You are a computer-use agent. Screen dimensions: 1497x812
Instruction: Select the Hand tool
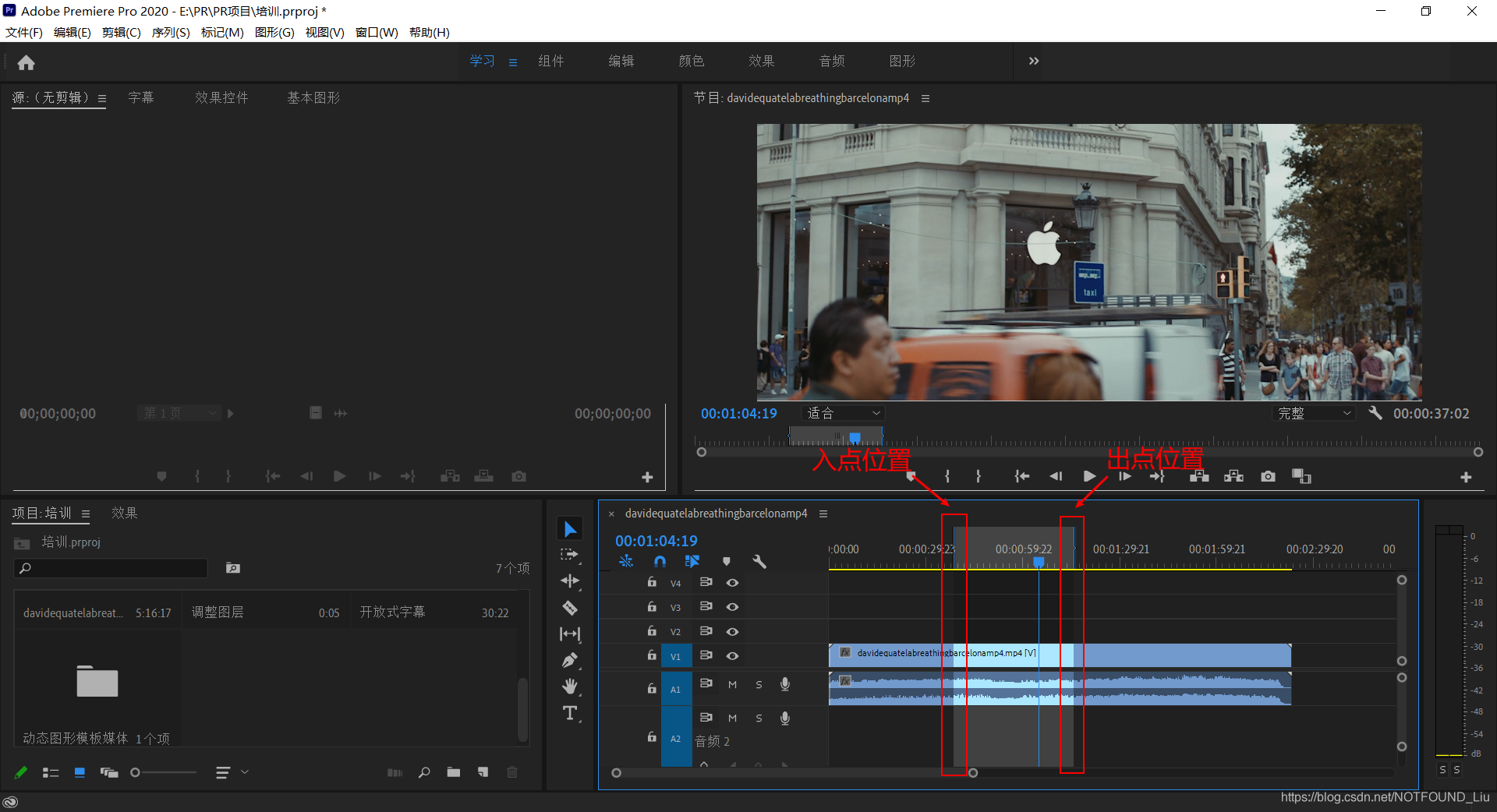[x=570, y=687]
